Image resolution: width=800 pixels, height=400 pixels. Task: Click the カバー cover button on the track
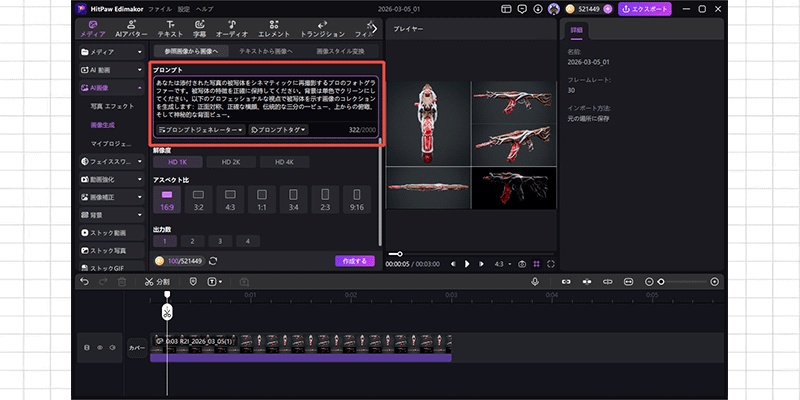coord(137,348)
